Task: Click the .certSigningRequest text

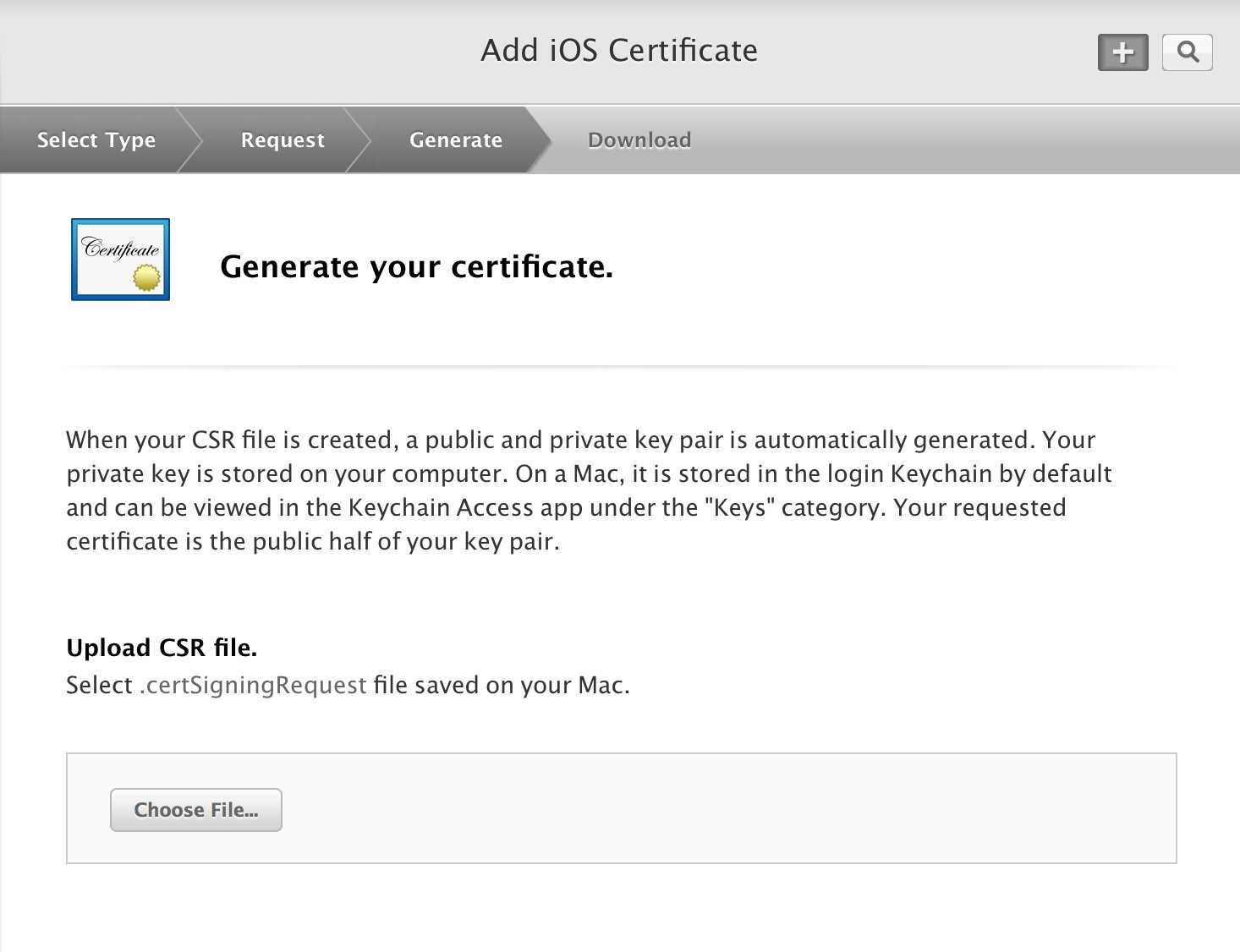Action: point(253,685)
